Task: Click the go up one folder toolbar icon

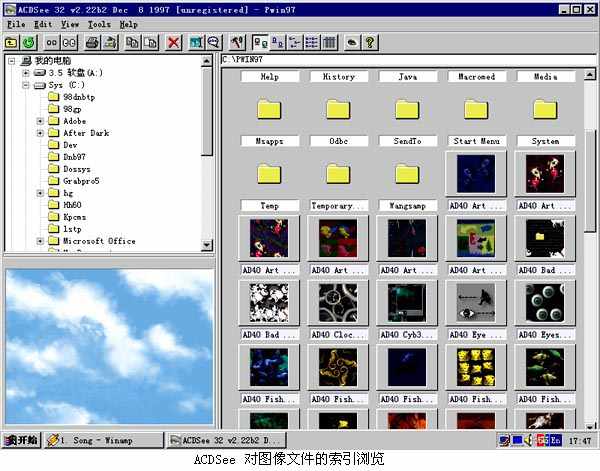Action: 11,43
